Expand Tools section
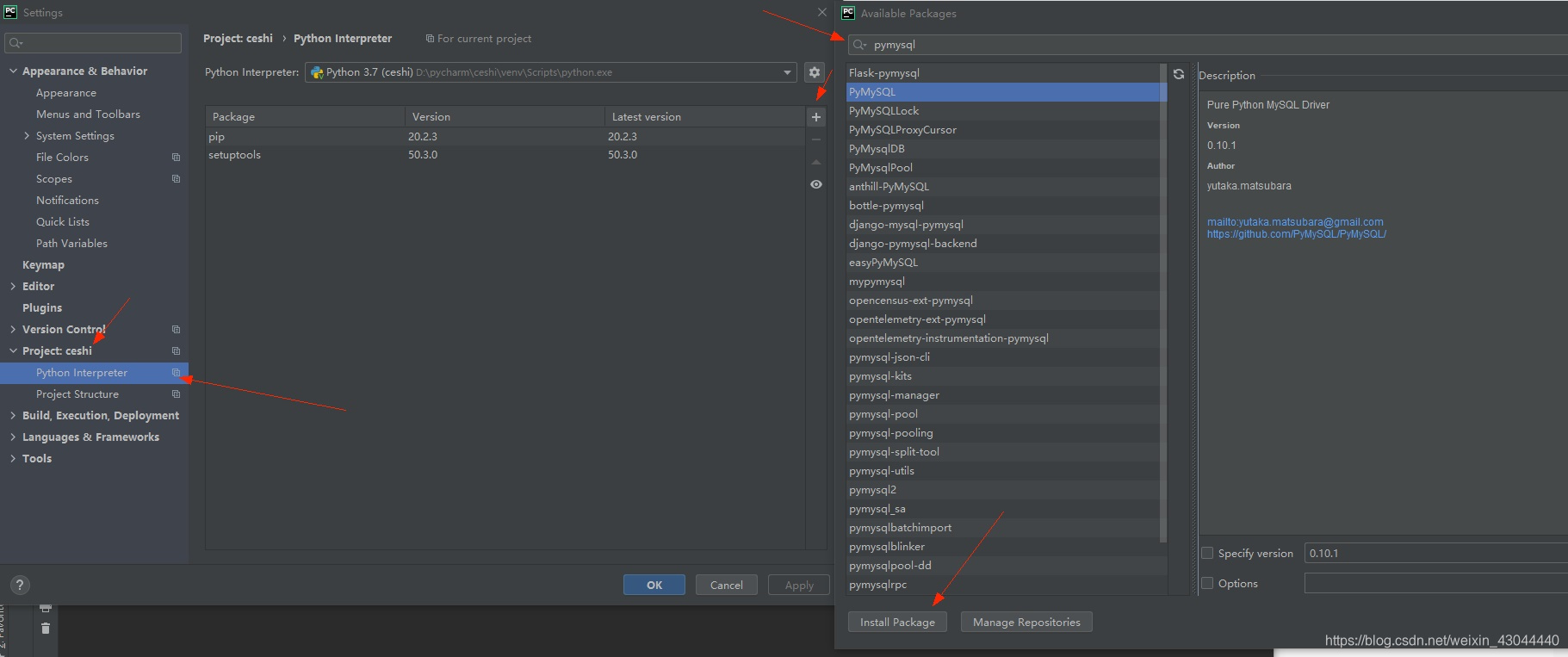This screenshot has height=657, width=1568. (13, 459)
